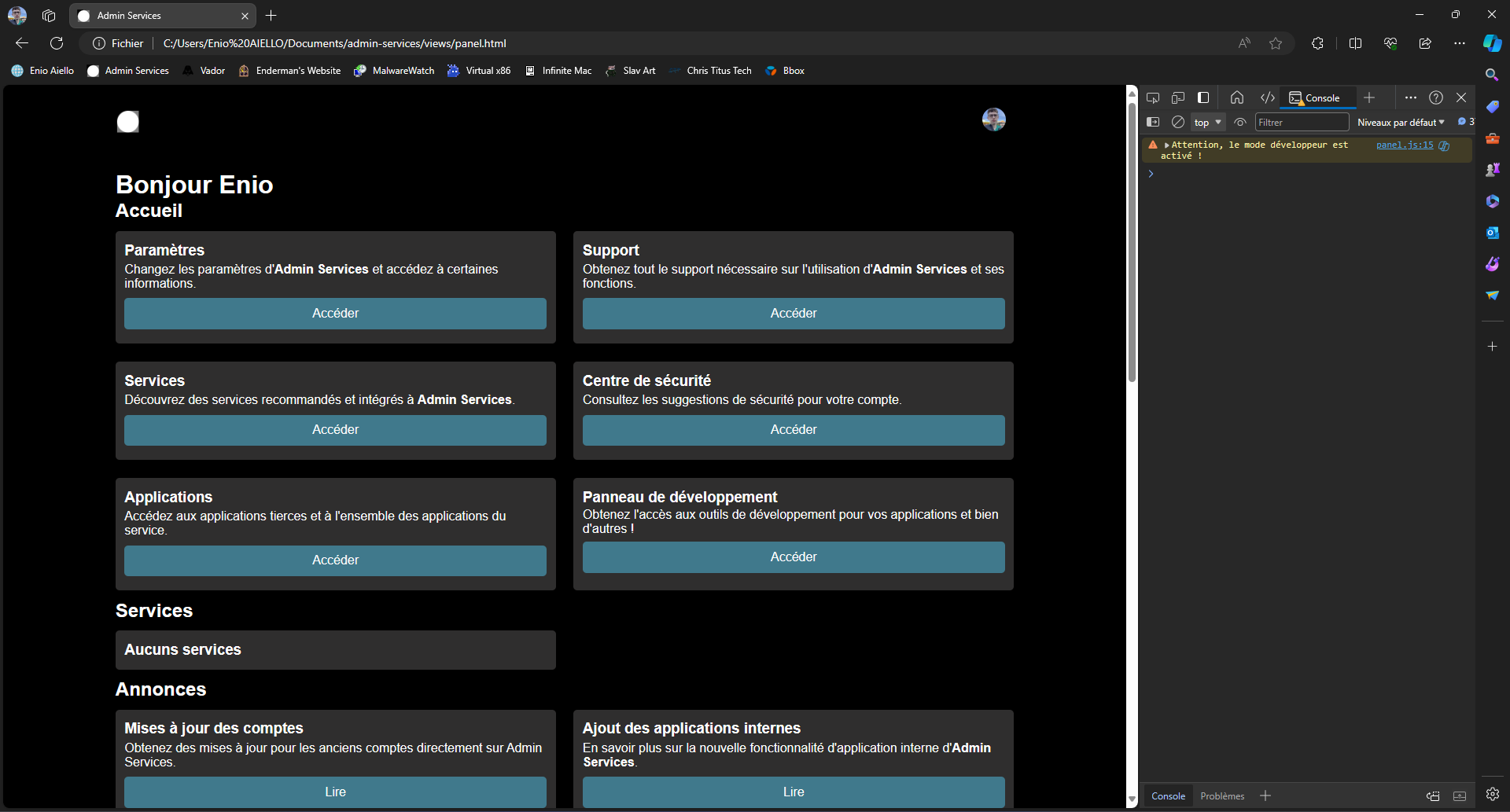Image resolution: width=1510 pixels, height=812 pixels.
Task: Open the Drop paper-plane icon in sidebar
Action: tap(1492, 296)
